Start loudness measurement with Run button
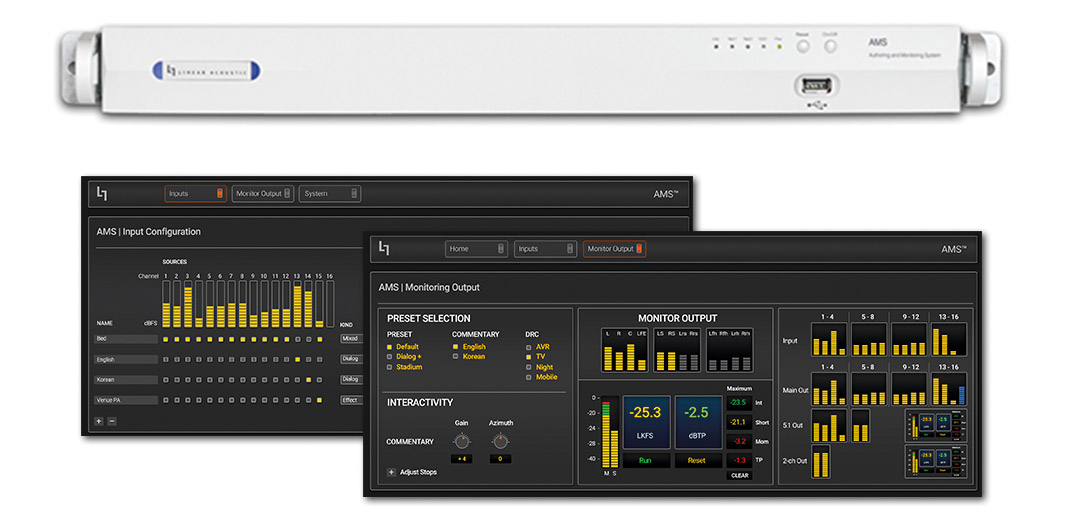The width and height of the screenshot is (1068, 524). pyautogui.click(x=645, y=461)
